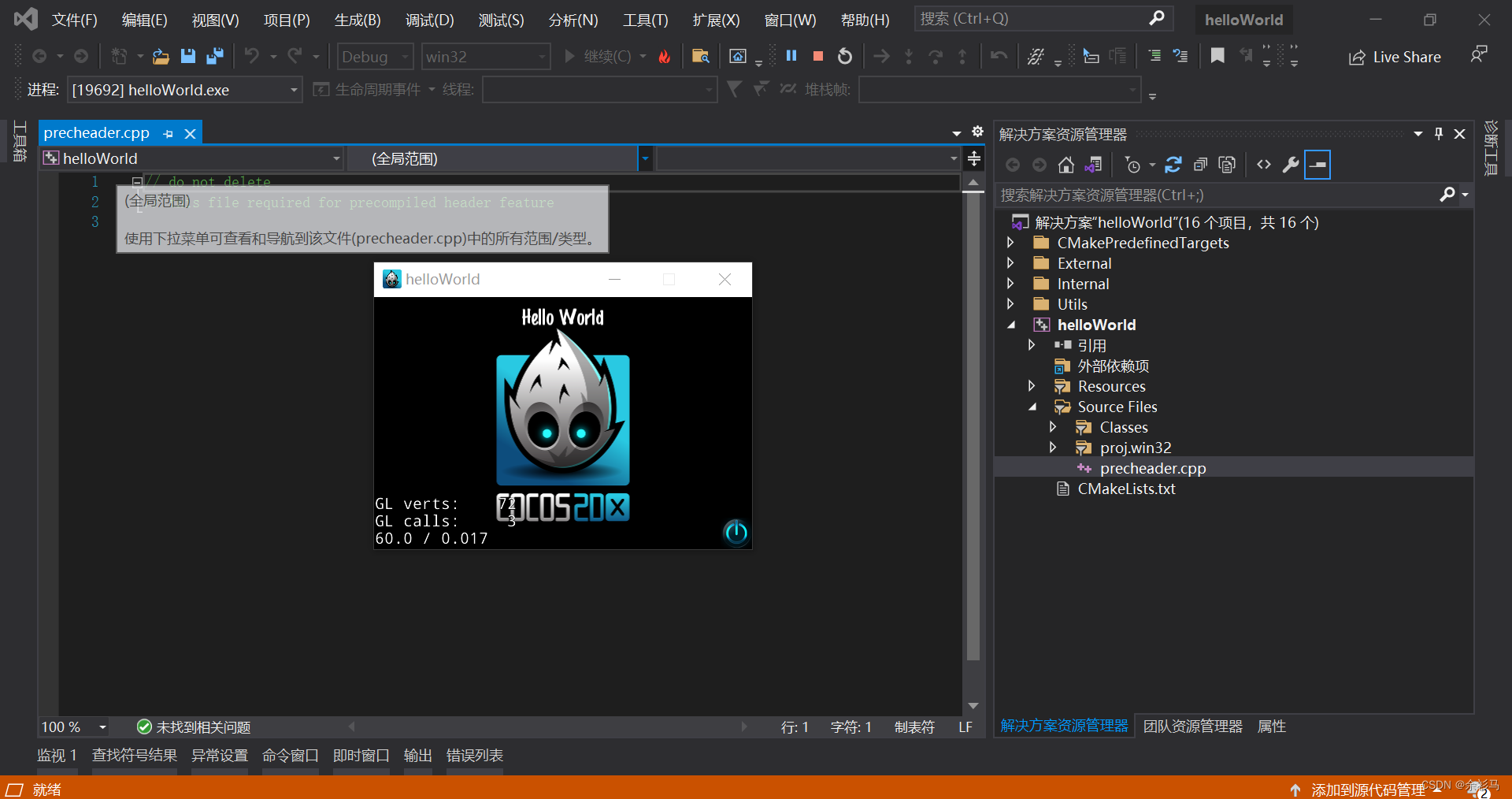Open the Live Share feedback icon
The height and width of the screenshot is (799, 1512).
pos(1479,54)
